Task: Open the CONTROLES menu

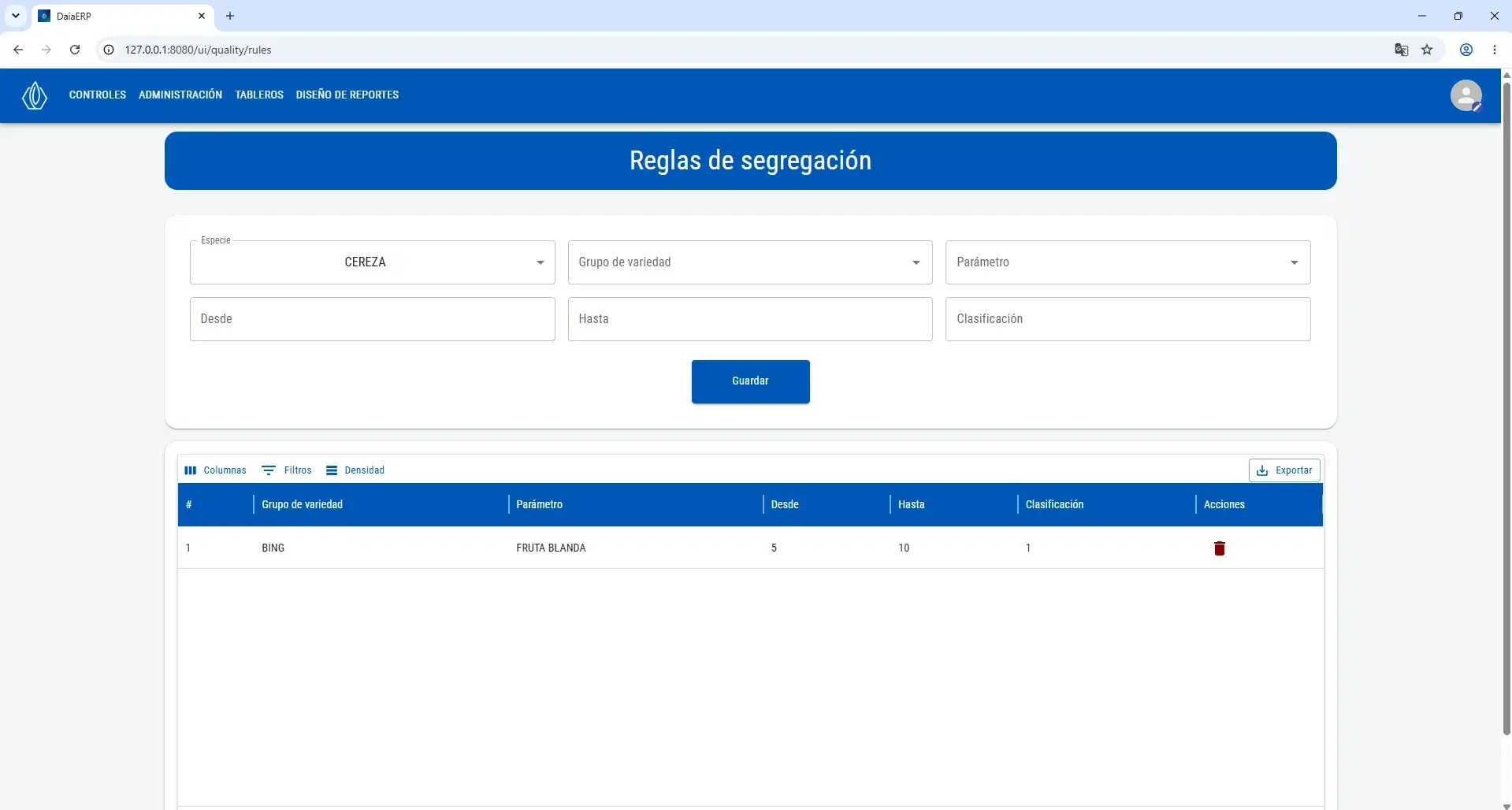Action: (x=98, y=95)
